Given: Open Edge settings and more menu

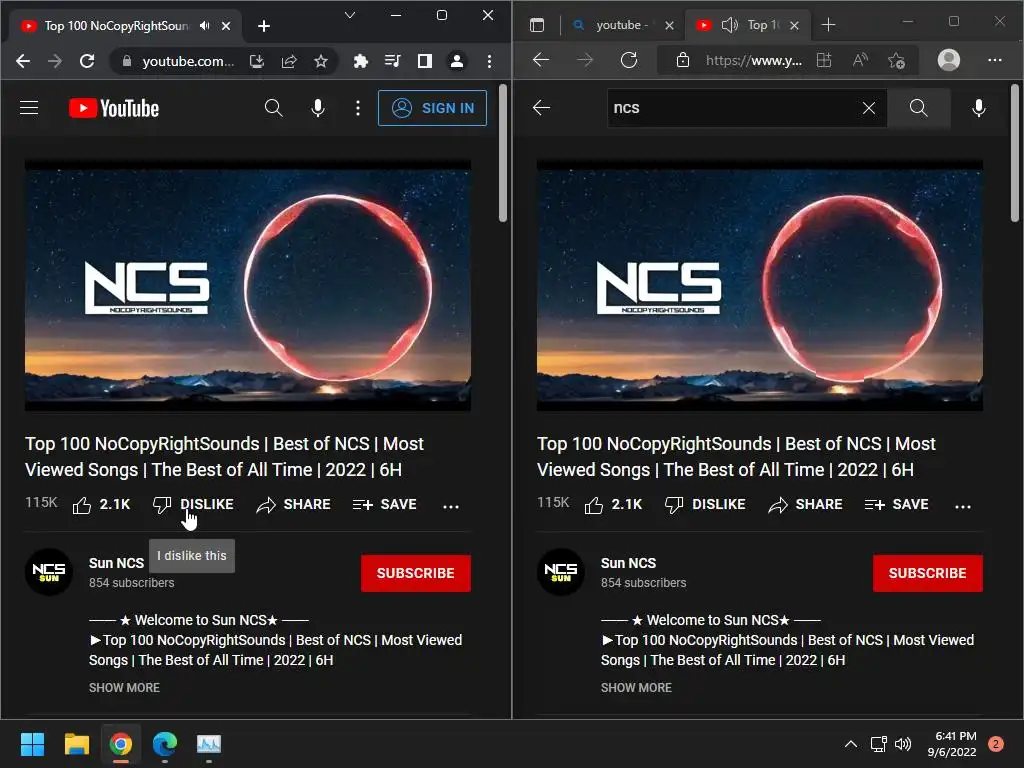Looking at the screenshot, I should 995,60.
